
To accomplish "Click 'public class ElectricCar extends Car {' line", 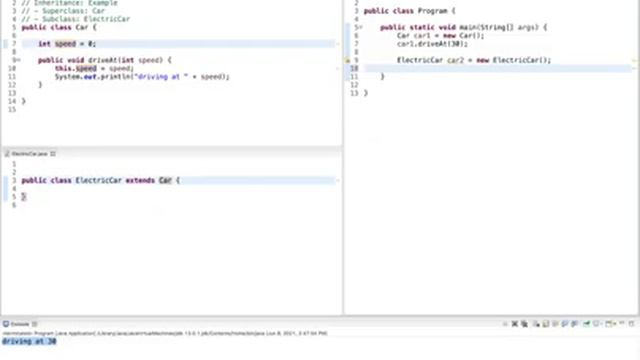I will (x=100, y=180).
